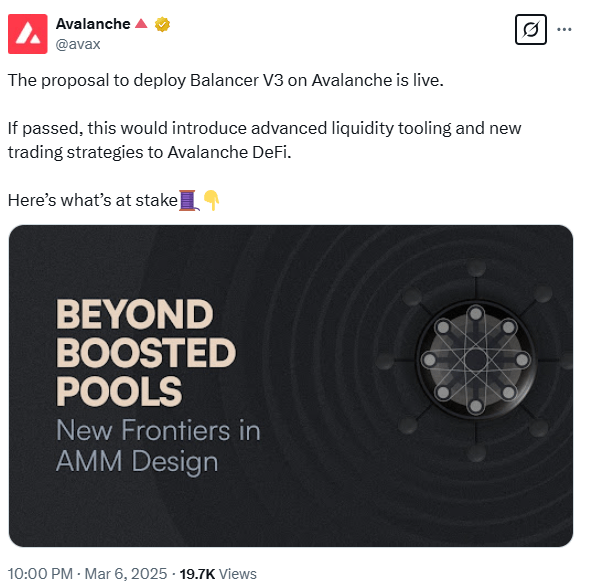Viewport: 589px width, 588px height.
Task: Click the gold verified badge
Action: point(162,24)
